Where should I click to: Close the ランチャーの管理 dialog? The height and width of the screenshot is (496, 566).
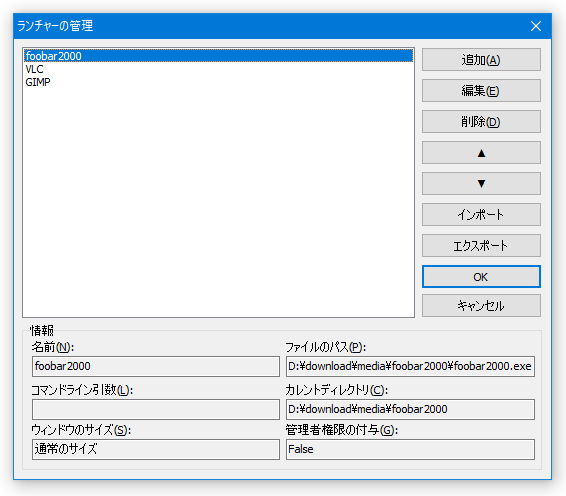(536, 26)
